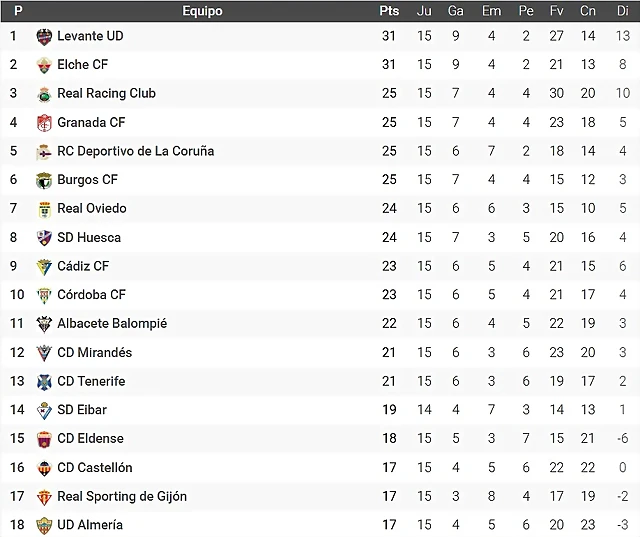Open the Real Oviedo team name
This screenshot has height=537, width=640.
click(92, 209)
